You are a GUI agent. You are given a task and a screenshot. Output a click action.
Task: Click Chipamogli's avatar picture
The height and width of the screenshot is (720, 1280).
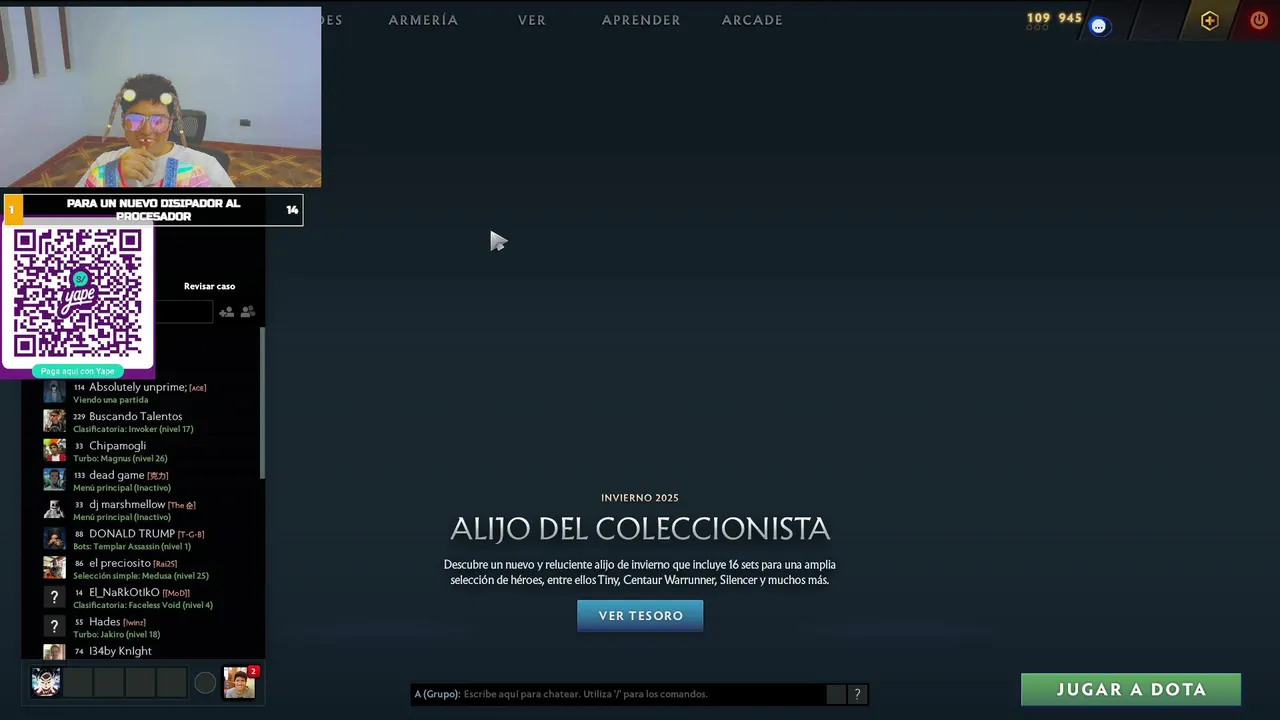pyautogui.click(x=54, y=450)
